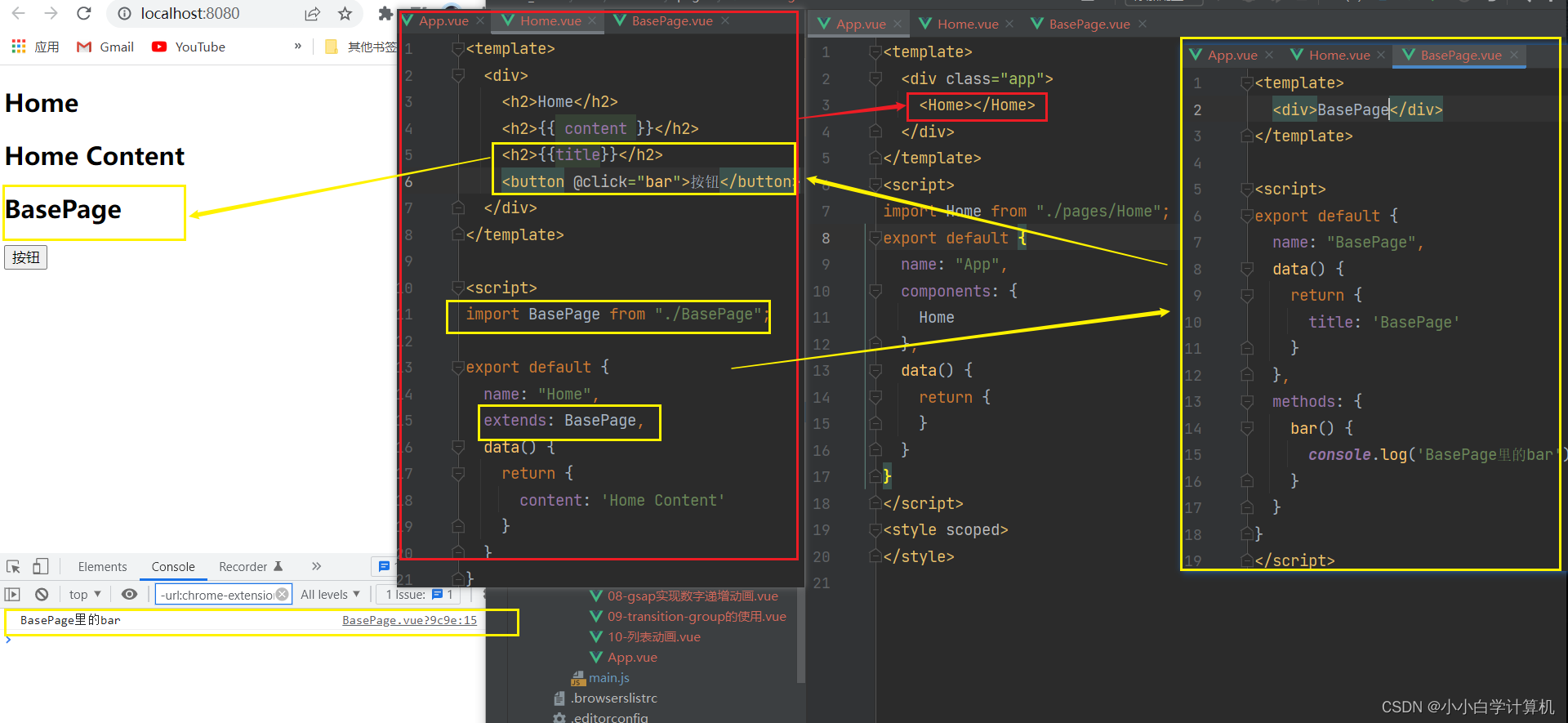
Task: Close BasePage.vue tab in right editor
Action: [x=1514, y=55]
